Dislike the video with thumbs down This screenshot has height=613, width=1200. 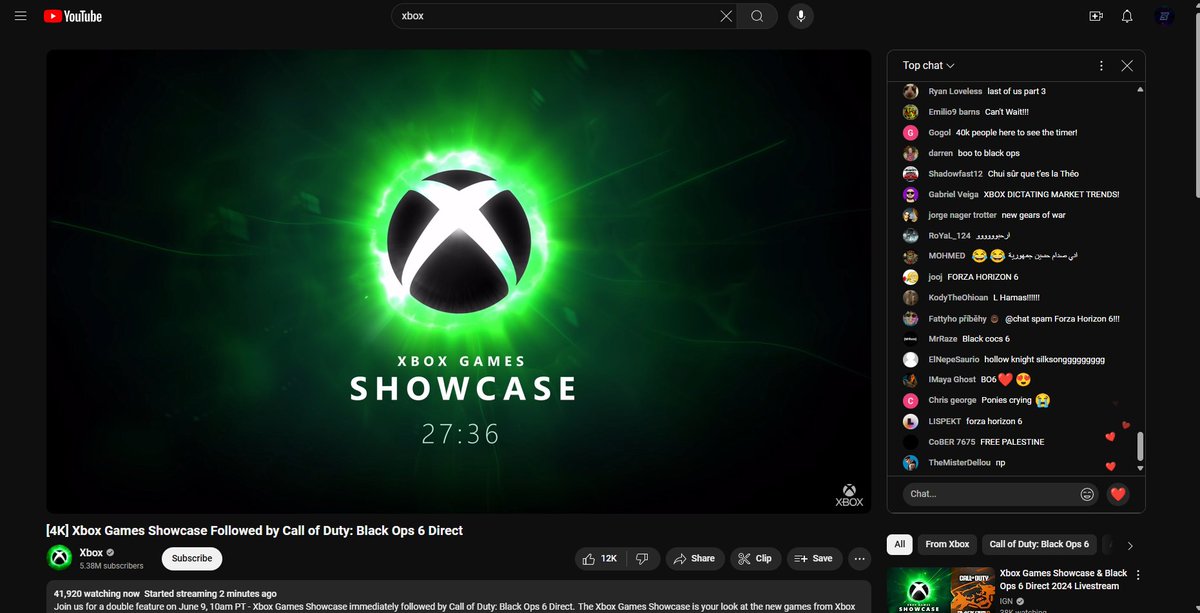click(x=642, y=558)
